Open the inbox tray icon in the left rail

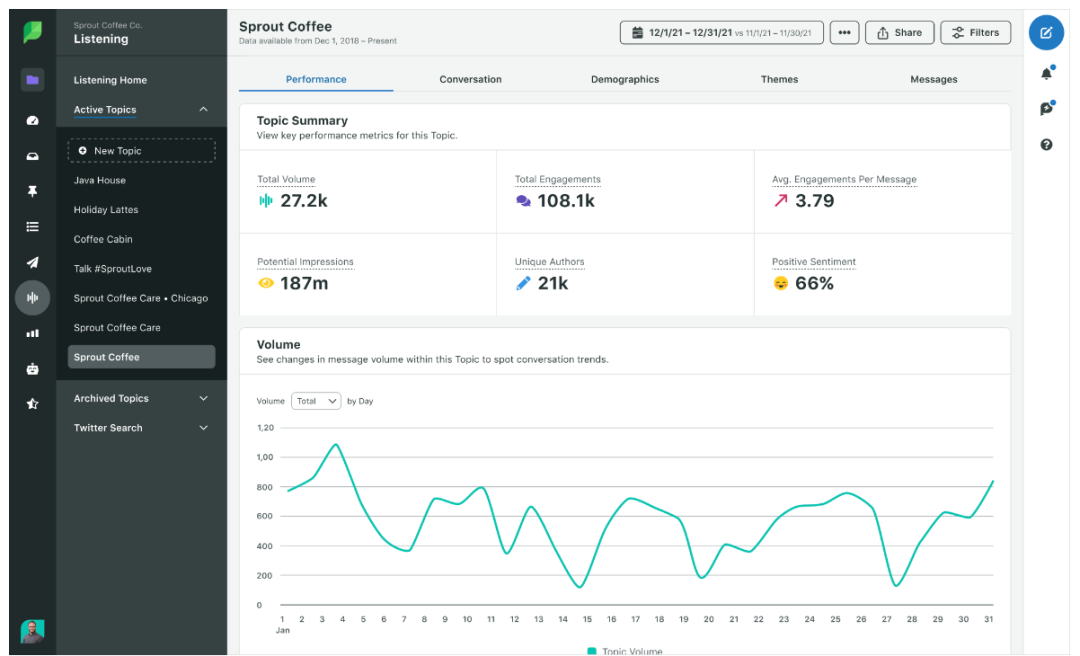[x=32, y=156]
